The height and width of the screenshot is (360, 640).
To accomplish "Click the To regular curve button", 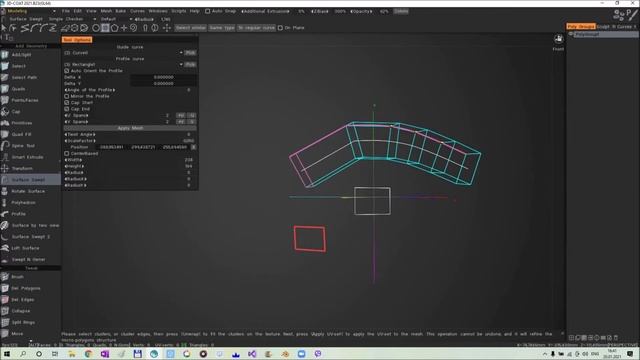I will 256,28.
